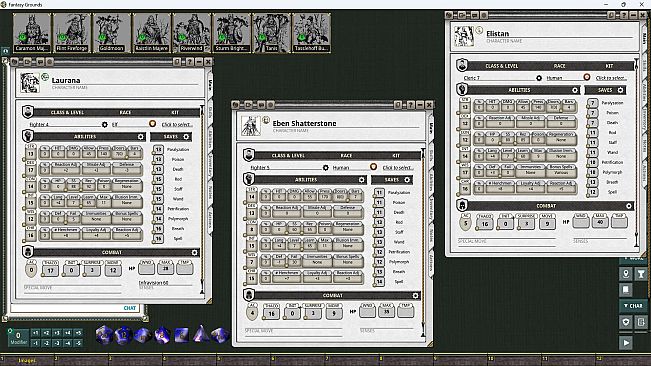Open the Raistlin Majere portrait
This screenshot has height=366, width=651.
[x=152, y=33]
